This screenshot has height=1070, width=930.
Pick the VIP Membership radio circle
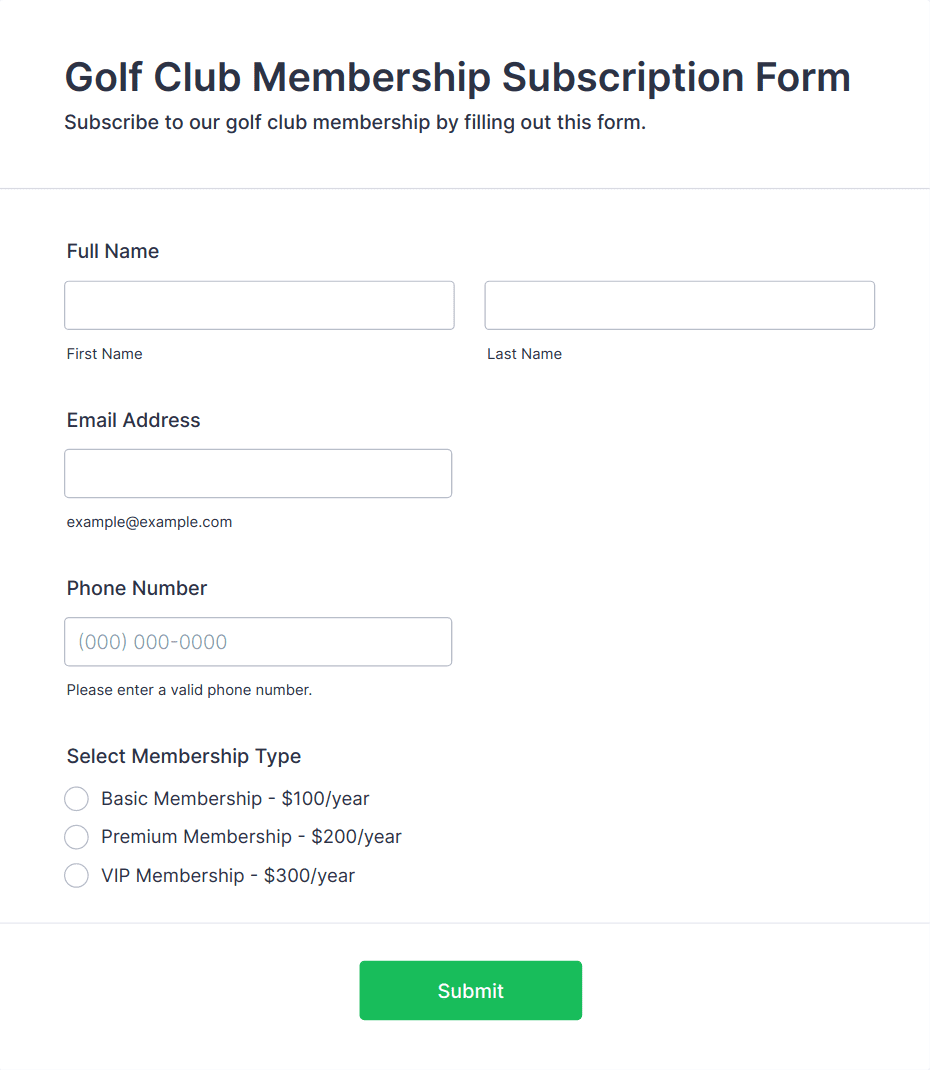(x=76, y=876)
